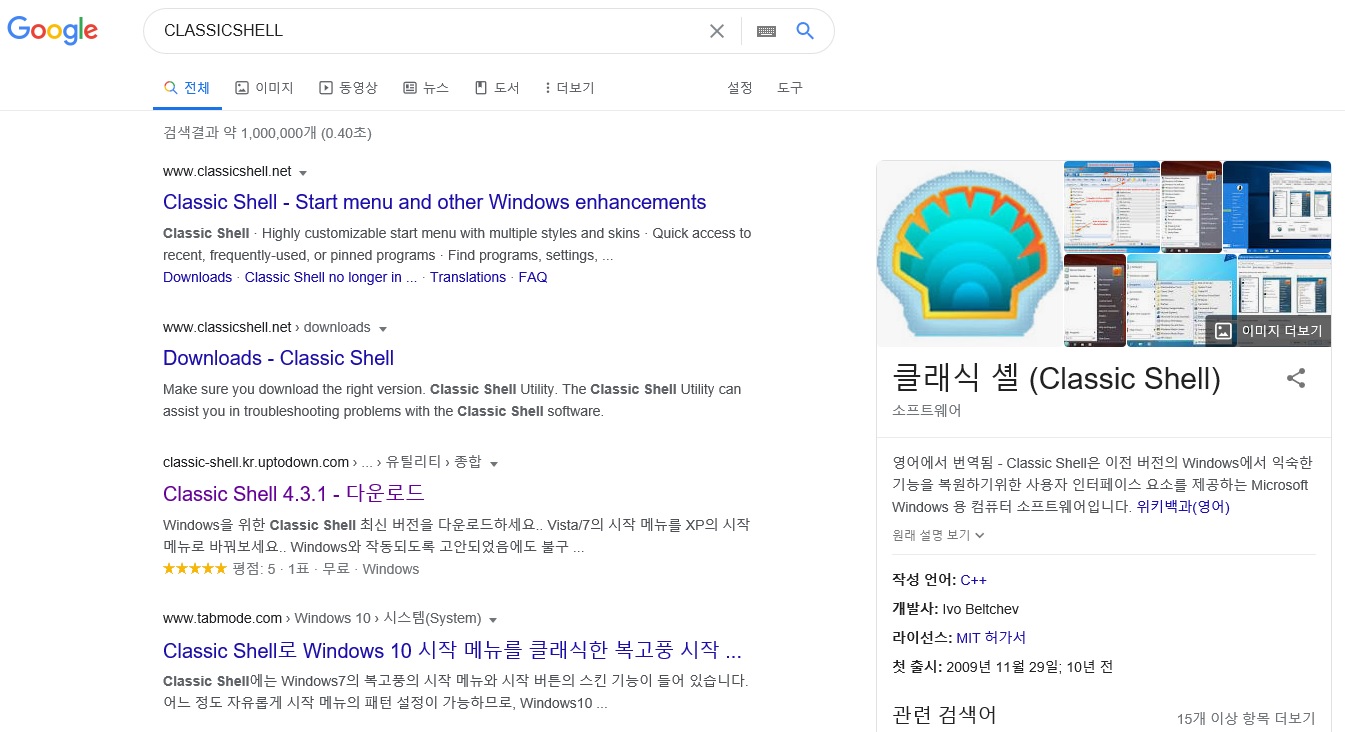This screenshot has width=1345, height=732.
Task: Click the 검색결과 약 1,000,000개 stats text
Action: pos(267,133)
